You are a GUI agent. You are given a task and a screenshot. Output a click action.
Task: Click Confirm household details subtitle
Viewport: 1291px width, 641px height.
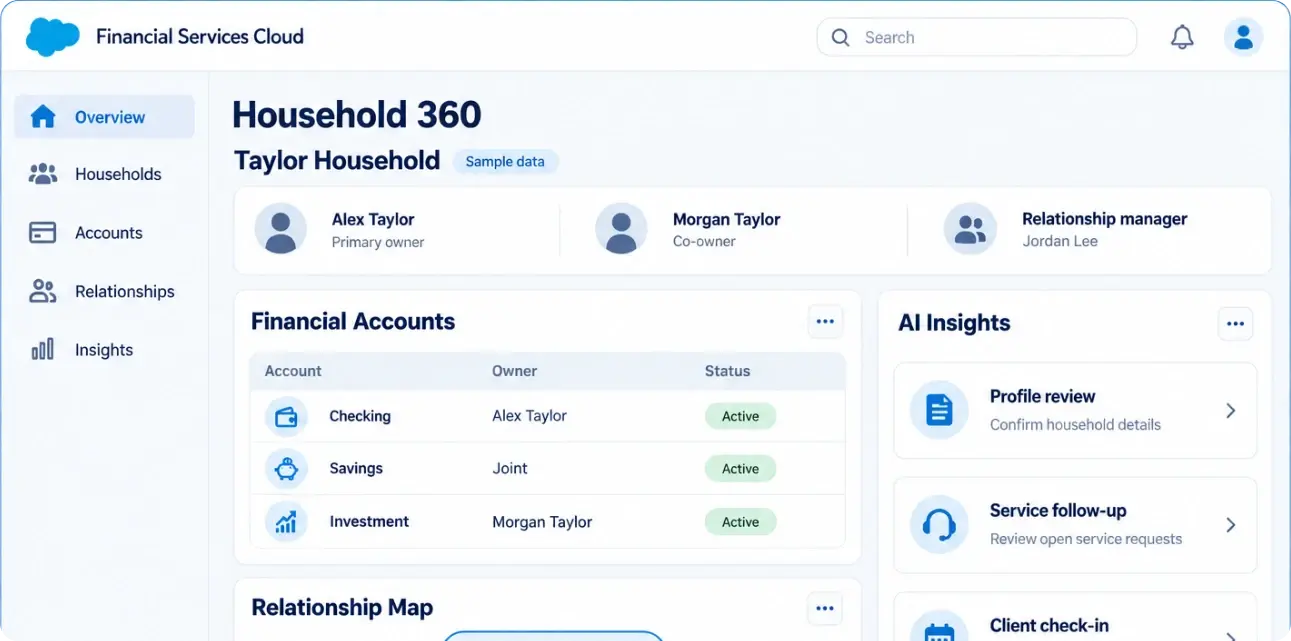(1075, 424)
